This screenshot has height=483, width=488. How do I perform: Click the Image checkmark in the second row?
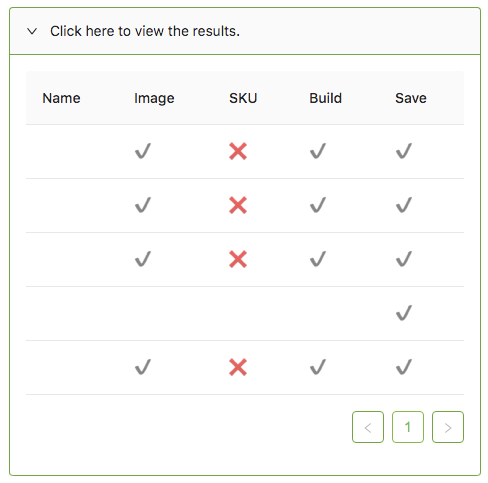[143, 205]
